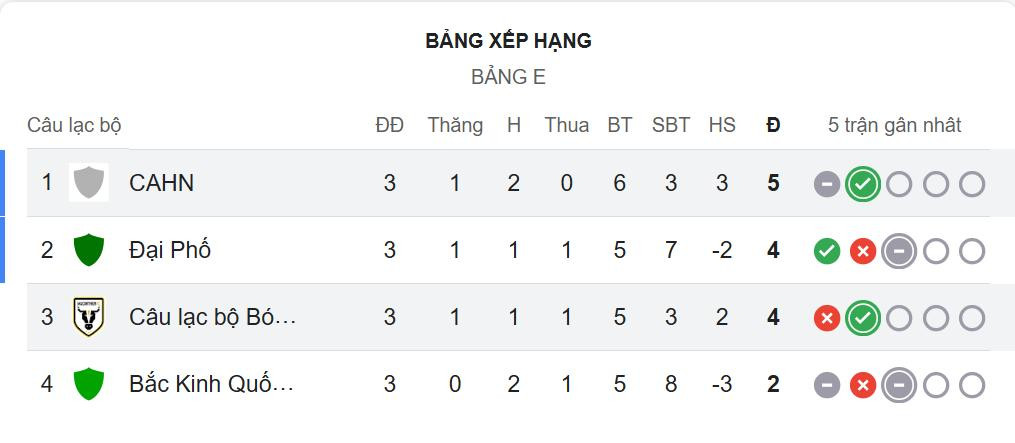Click the BẢNG E group label
This screenshot has width=1015, height=443.
tap(508, 77)
